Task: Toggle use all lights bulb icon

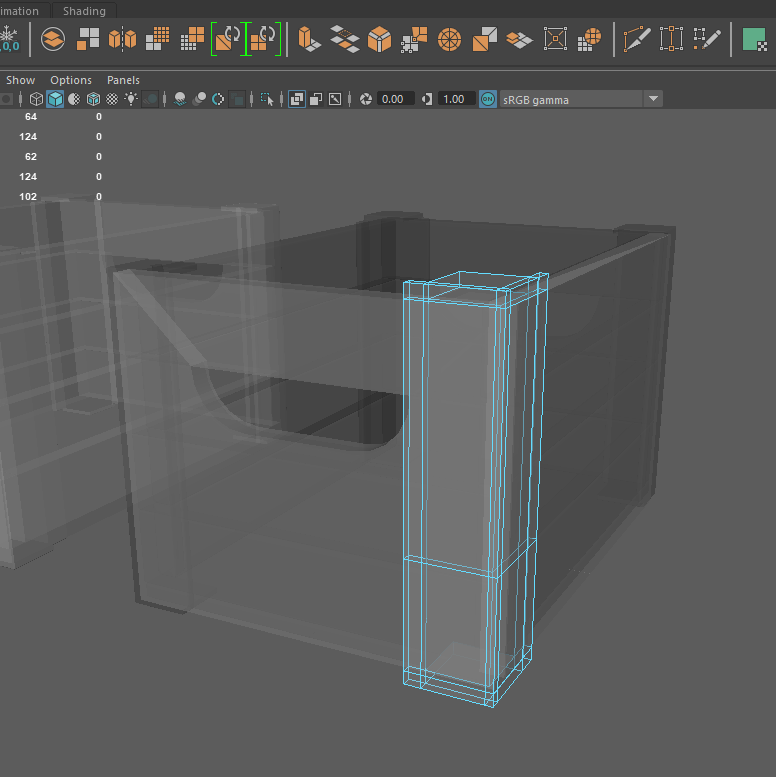Action: coord(130,99)
